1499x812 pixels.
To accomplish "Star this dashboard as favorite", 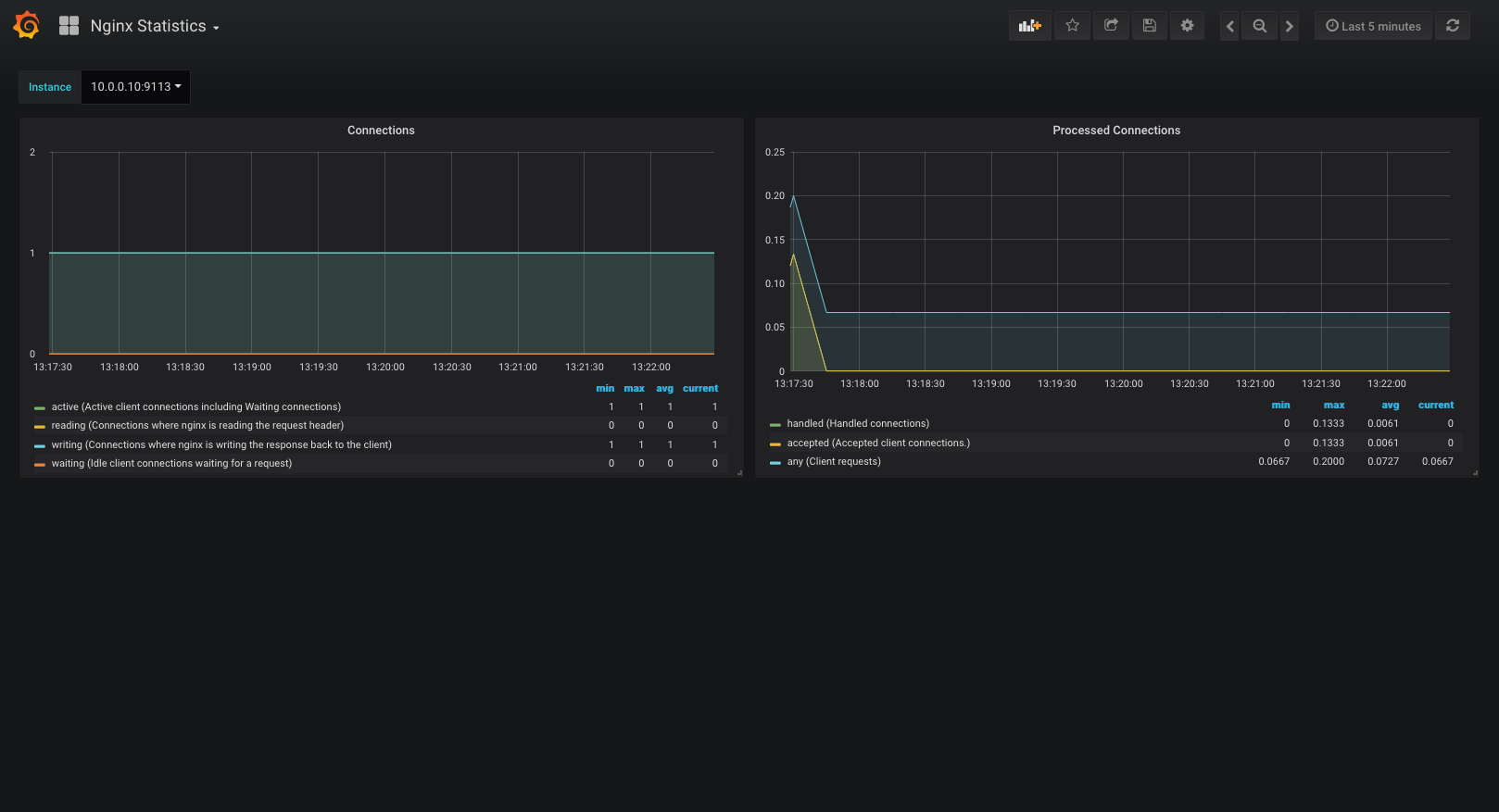I will click(x=1072, y=26).
